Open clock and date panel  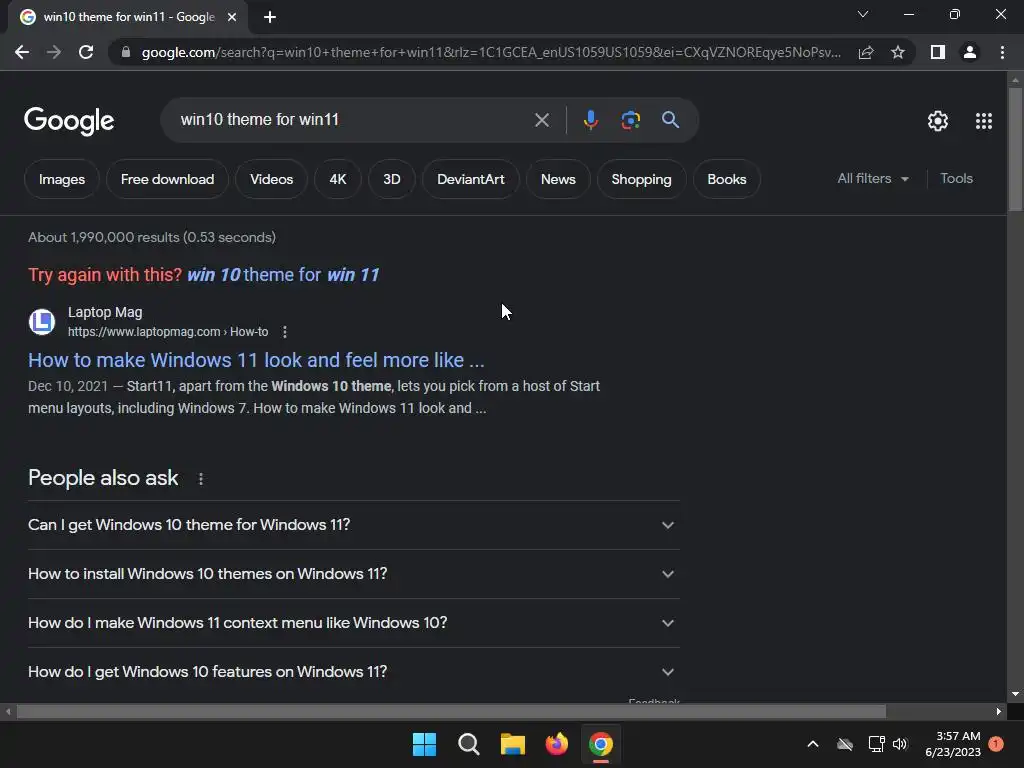(x=953, y=744)
